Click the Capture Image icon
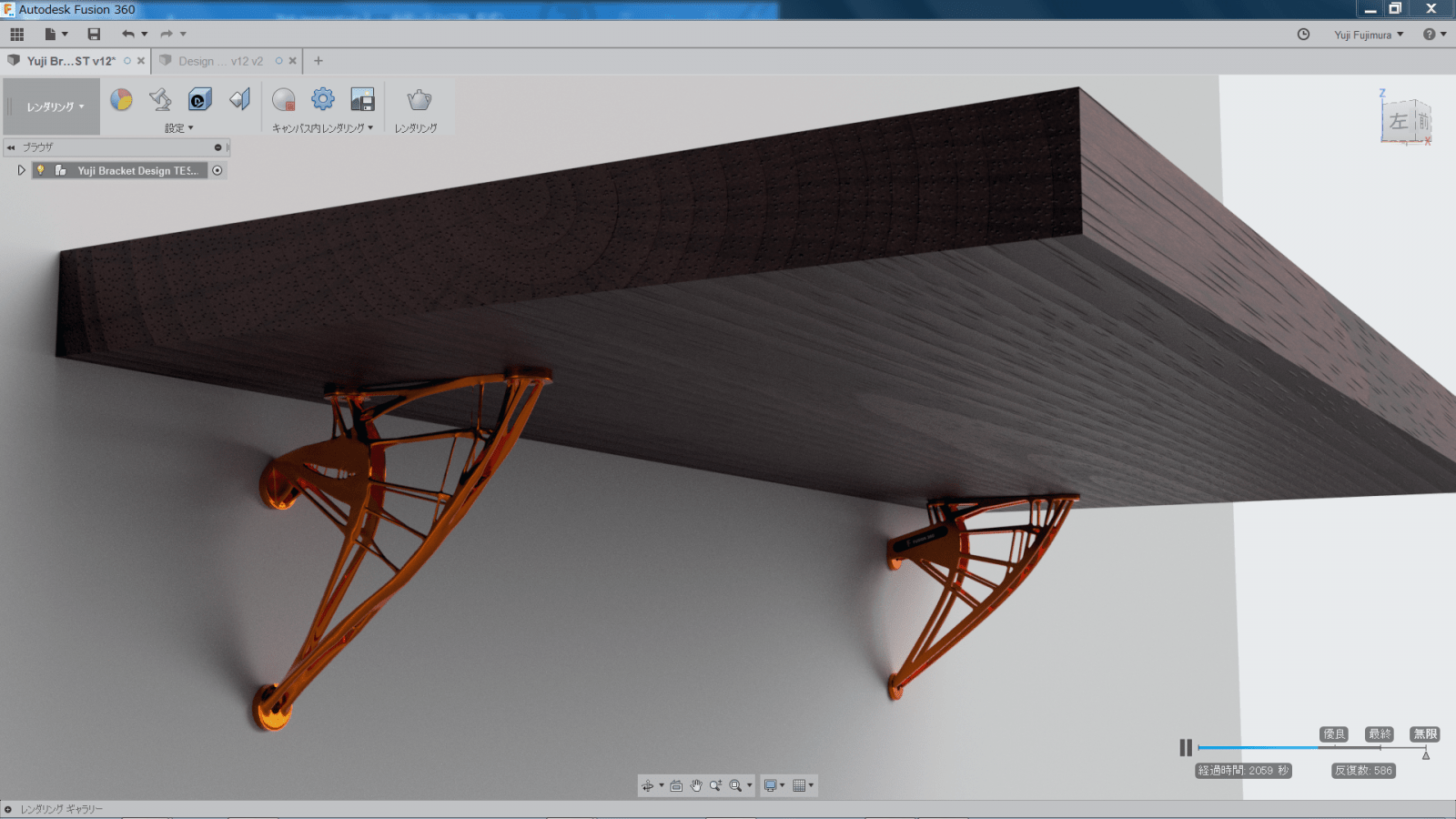 click(362, 99)
